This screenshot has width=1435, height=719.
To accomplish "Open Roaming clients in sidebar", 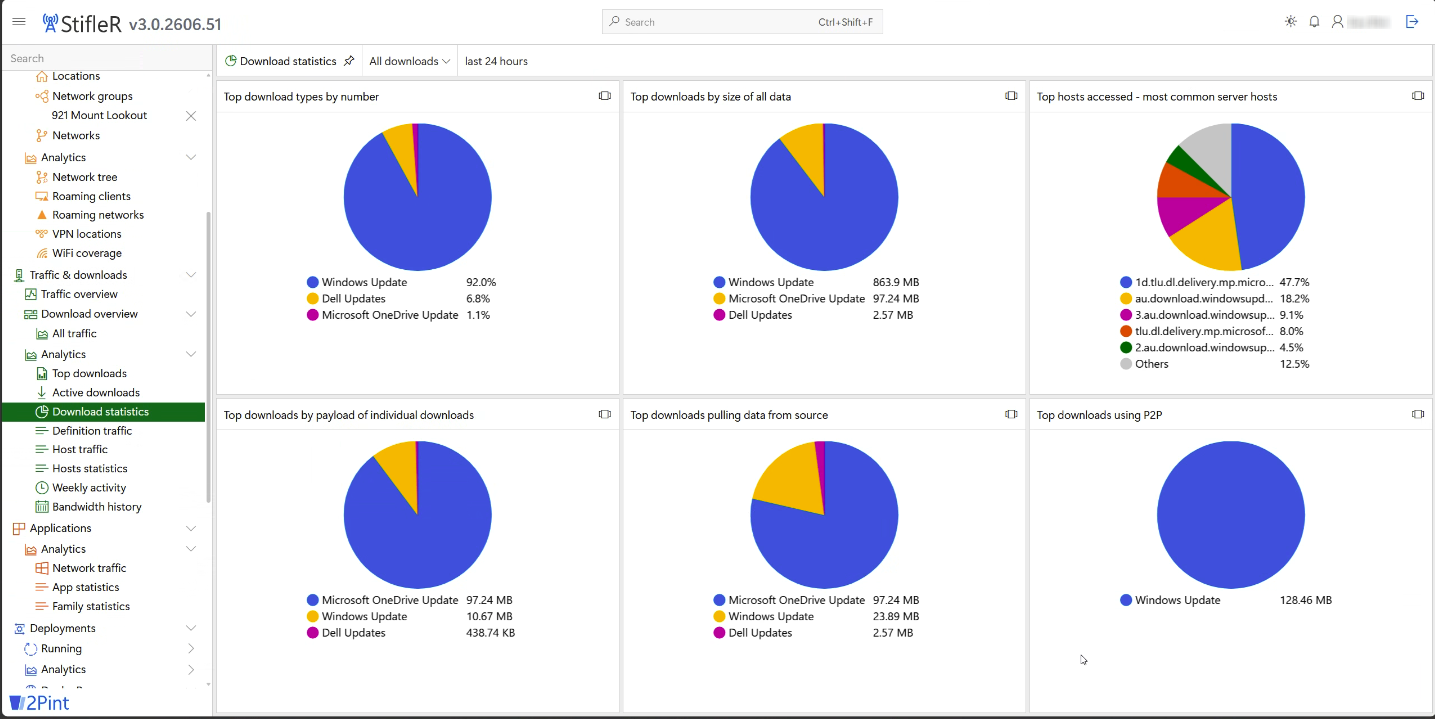I will click(91, 196).
